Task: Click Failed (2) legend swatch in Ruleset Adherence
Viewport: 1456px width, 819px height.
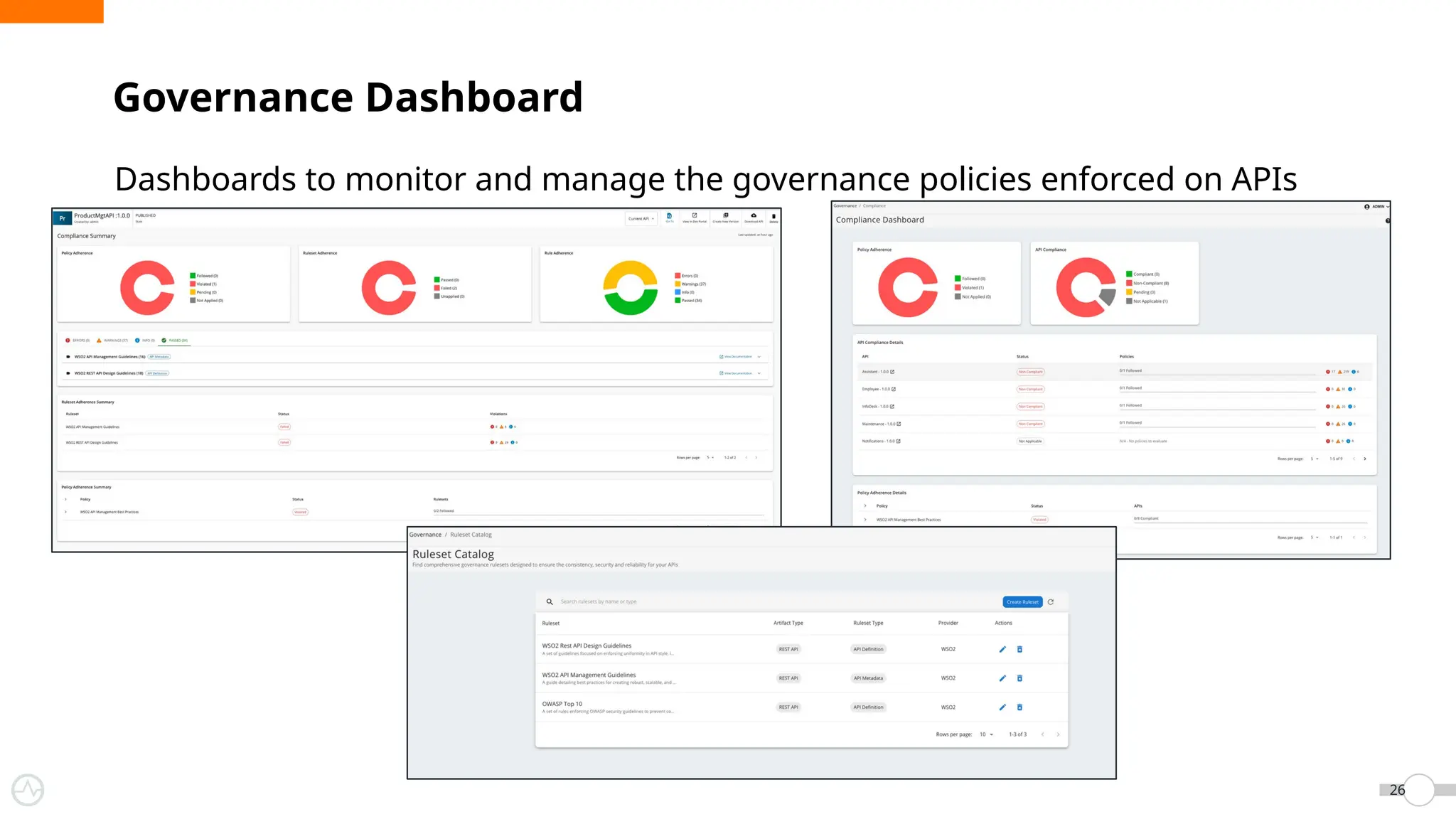Action: tap(437, 288)
